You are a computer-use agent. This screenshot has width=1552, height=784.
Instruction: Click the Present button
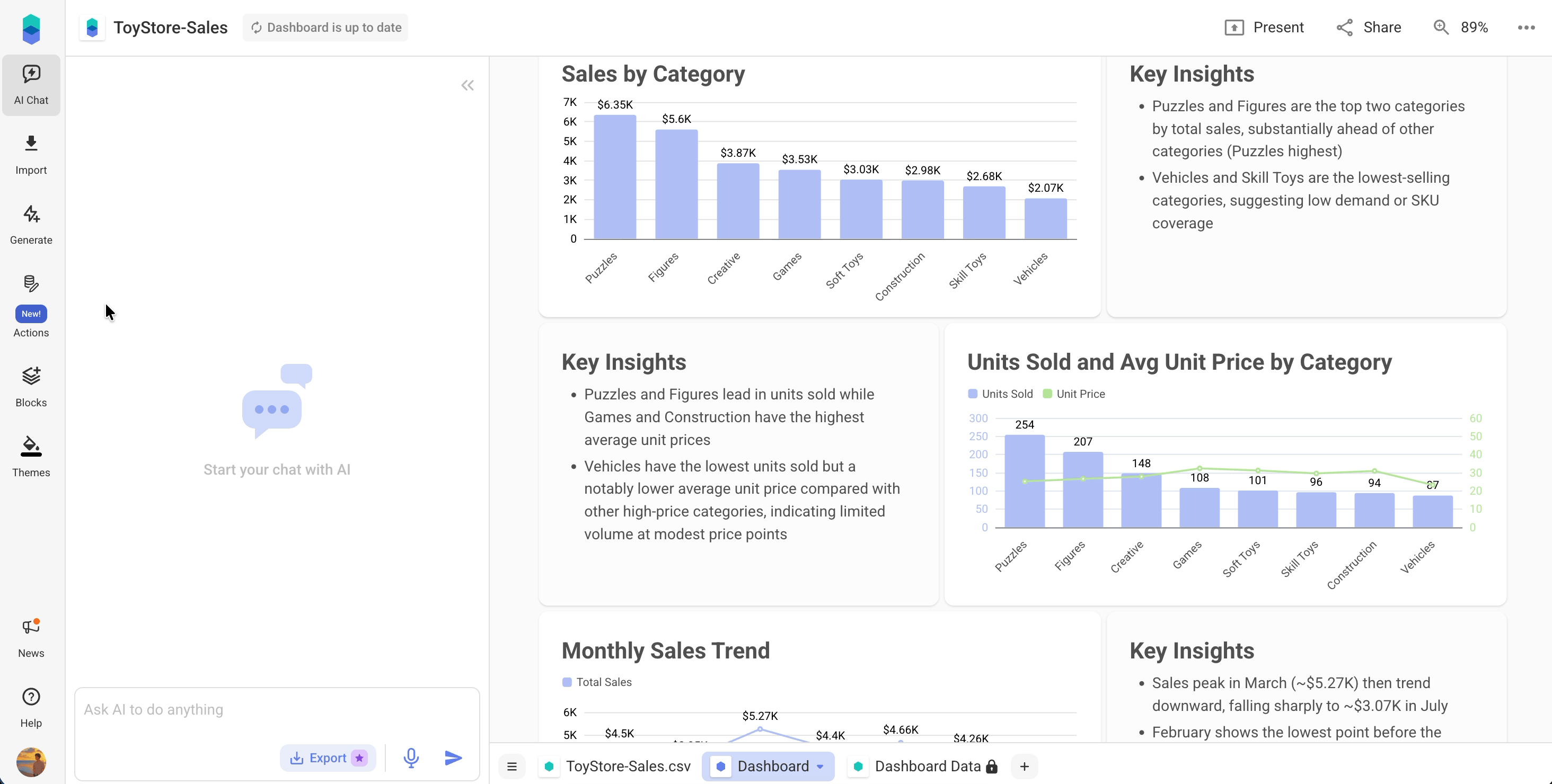point(1265,27)
